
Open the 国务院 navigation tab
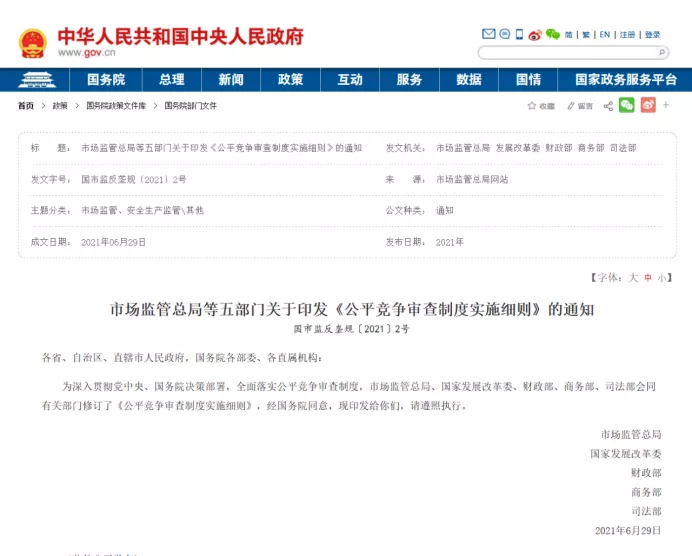pos(106,80)
